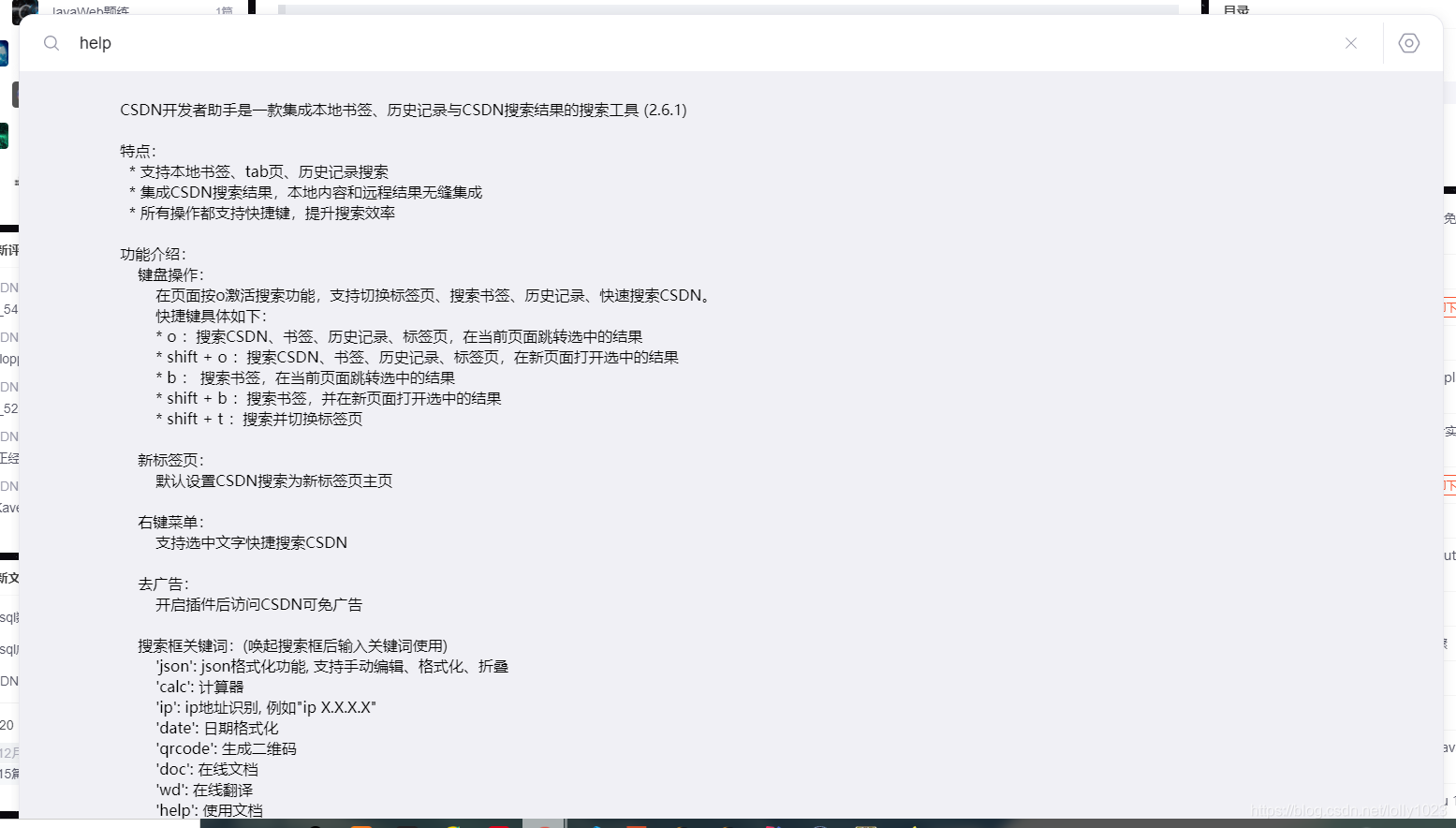Click the "* shift + t : 搜索并切换标签页" line
This screenshot has width=1456, height=828.
259,420
